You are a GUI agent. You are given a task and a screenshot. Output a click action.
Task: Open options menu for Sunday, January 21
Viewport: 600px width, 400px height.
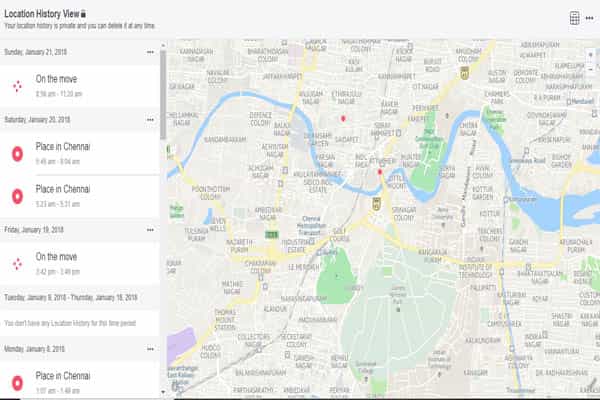(x=150, y=52)
